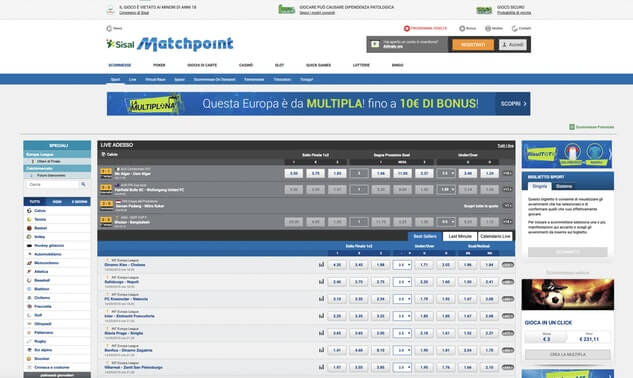Select the Tennis ball icon in sidebar
Screen dimensions: 633x378
point(29,220)
